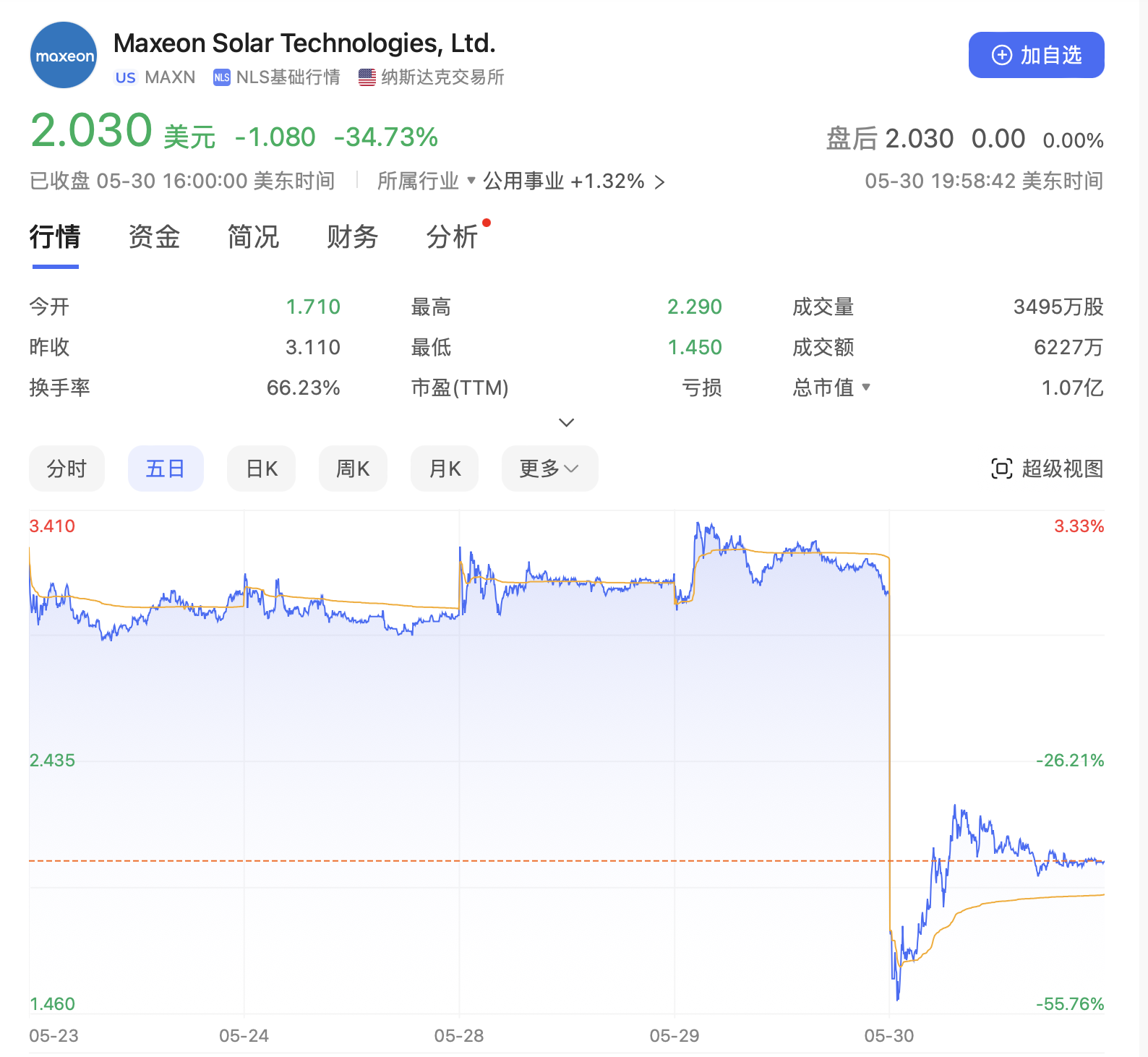
Task: Select the 周K chart period
Action: [x=353, y=468]
